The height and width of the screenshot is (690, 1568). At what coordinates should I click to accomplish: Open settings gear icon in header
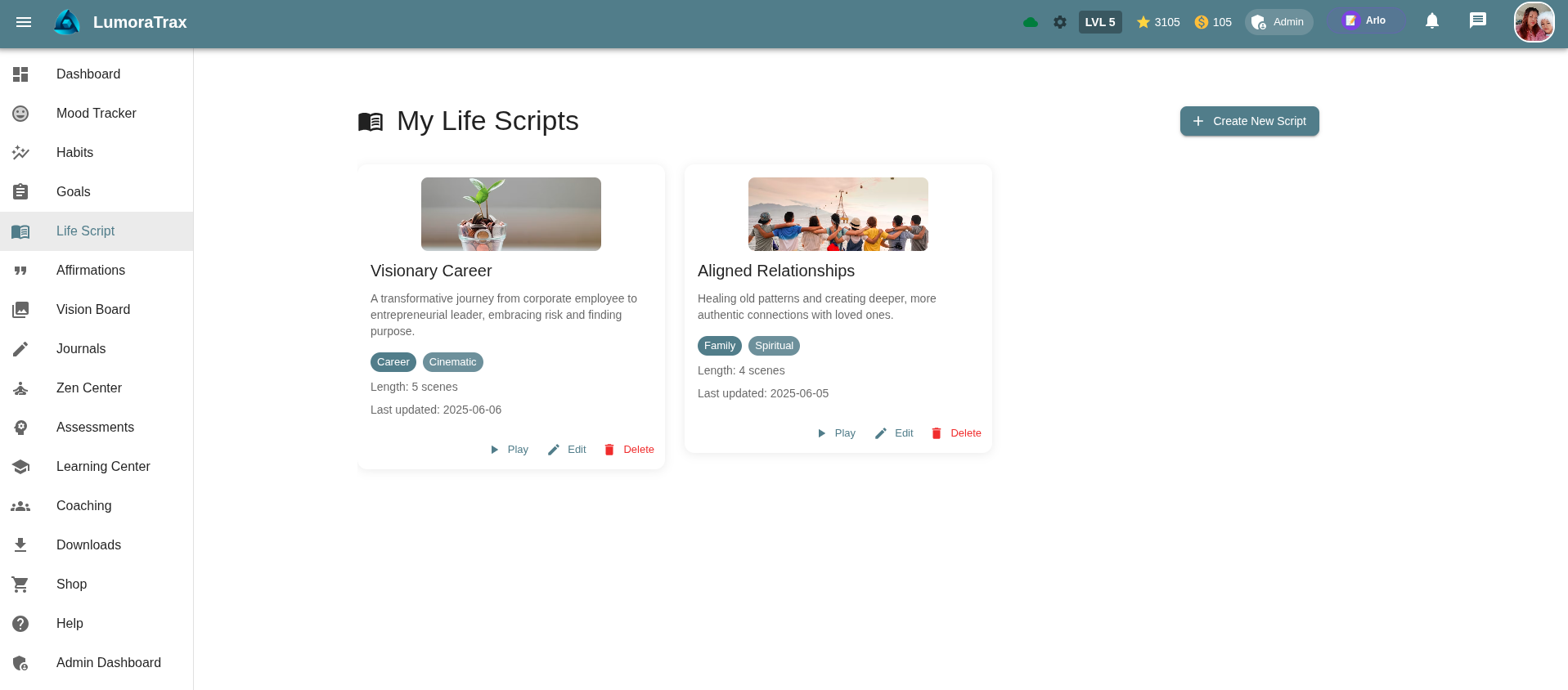tap(1060, 22)
